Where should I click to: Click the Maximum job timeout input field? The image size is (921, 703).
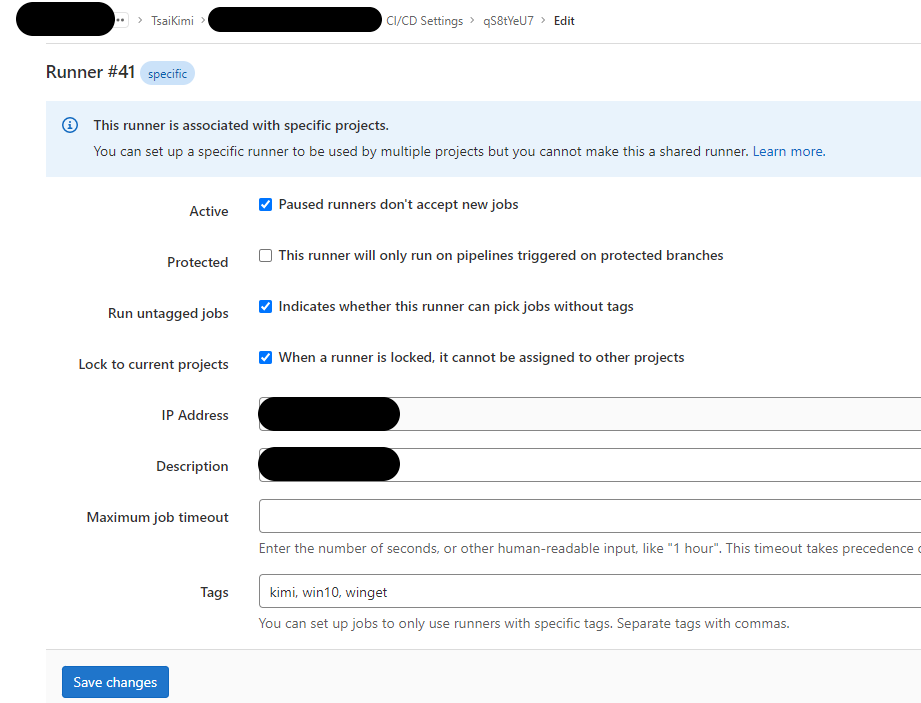point(500,517)
